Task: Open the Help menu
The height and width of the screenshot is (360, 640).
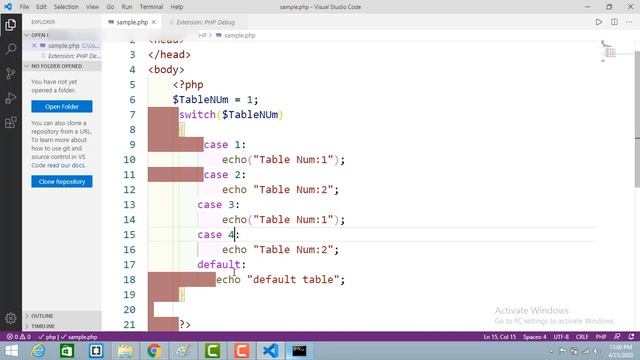Action: pyautogui.click(x=176, y=7)
